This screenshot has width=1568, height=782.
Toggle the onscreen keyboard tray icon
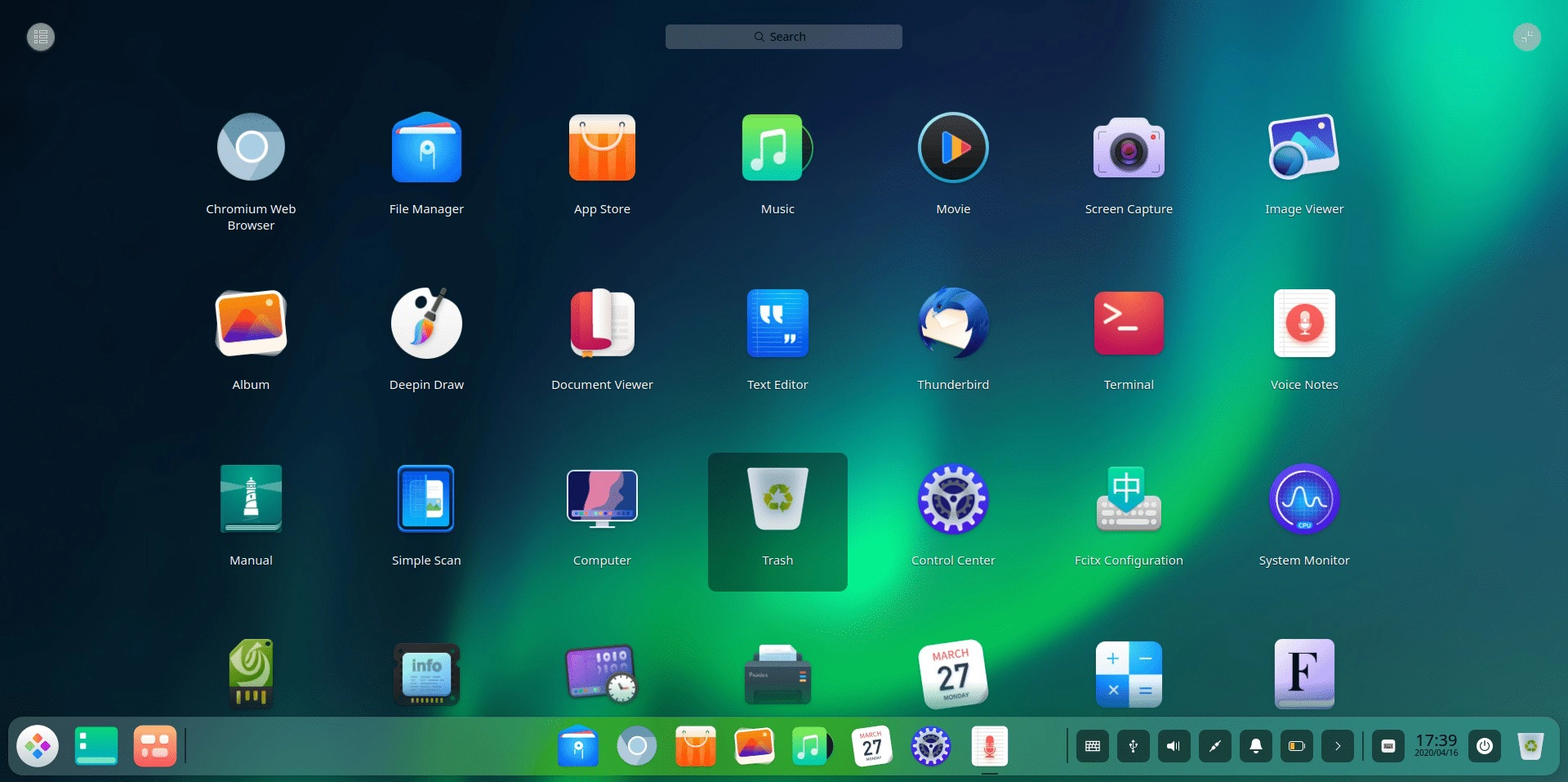coord(1093,746)
